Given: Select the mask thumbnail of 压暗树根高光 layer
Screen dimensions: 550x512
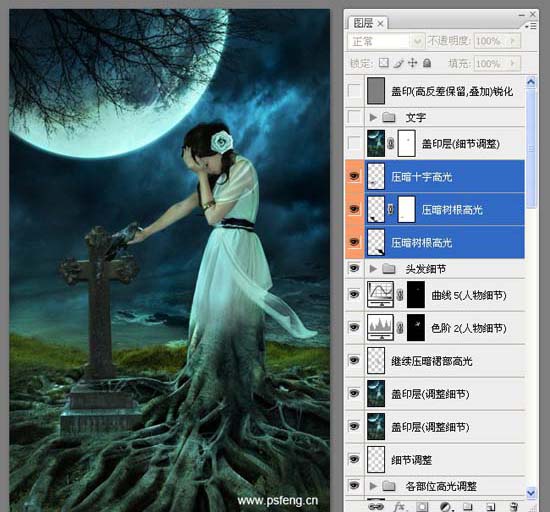Looking at the screenshot, I should pos(407,209).
